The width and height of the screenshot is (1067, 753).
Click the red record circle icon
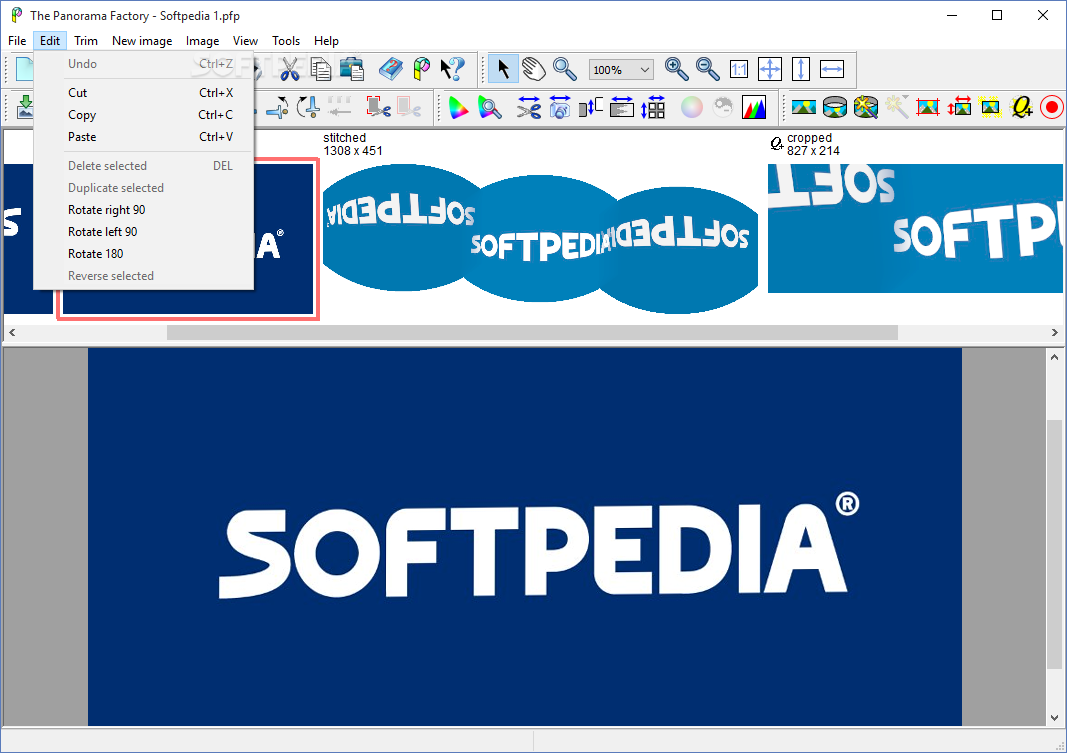pyautogui.click(x=1052, y=107)
